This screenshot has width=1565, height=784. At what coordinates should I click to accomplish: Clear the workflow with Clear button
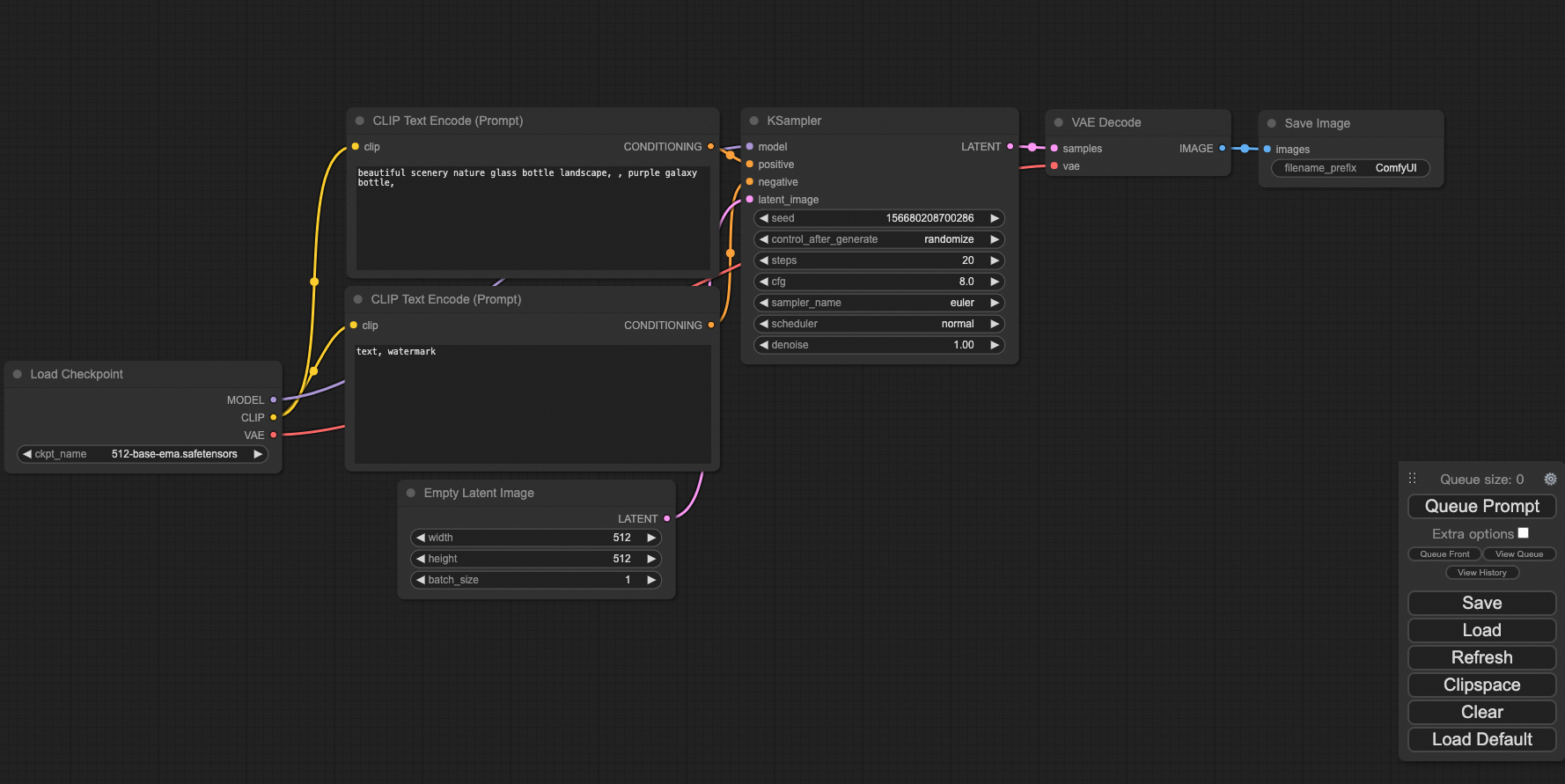point(1482,712)
